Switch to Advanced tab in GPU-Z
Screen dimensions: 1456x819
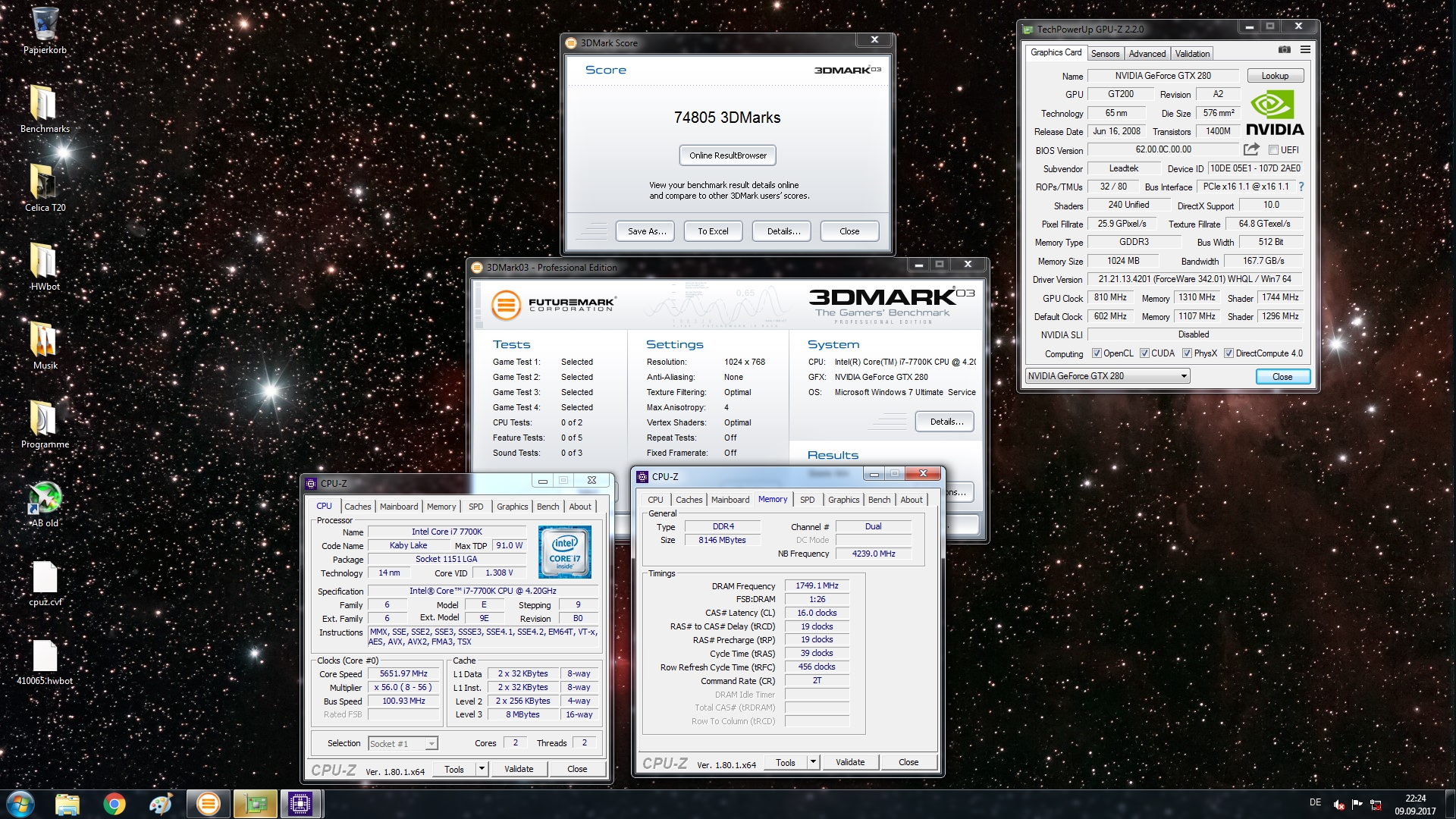[x=1147, y=54]
